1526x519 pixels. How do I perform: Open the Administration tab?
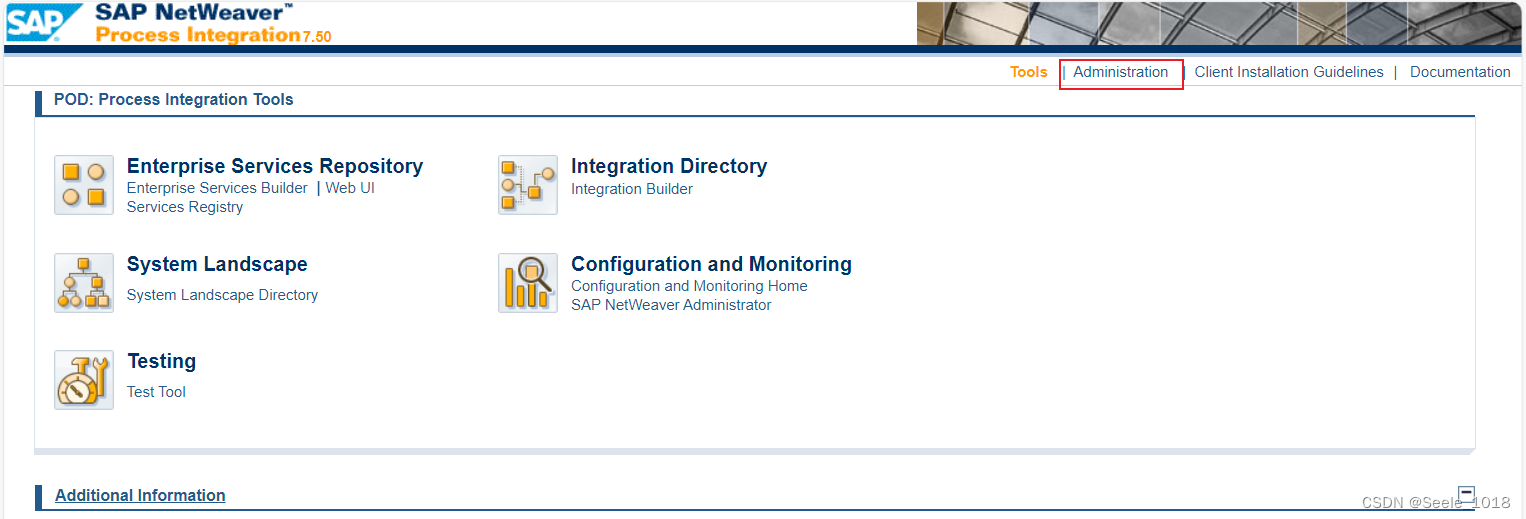tap(1120, 72)
